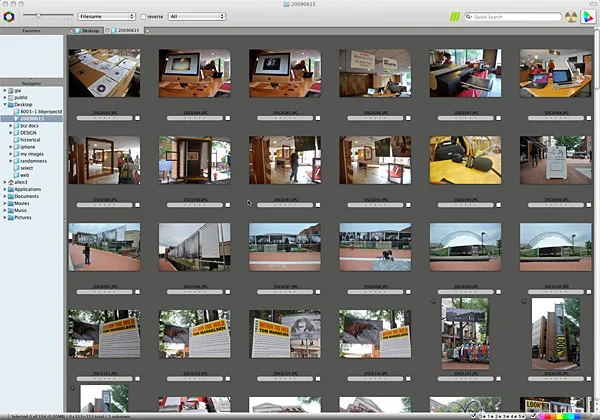Toggle the color management gamut icon
This screenshot has width=600, height=420.
[587, 17]
